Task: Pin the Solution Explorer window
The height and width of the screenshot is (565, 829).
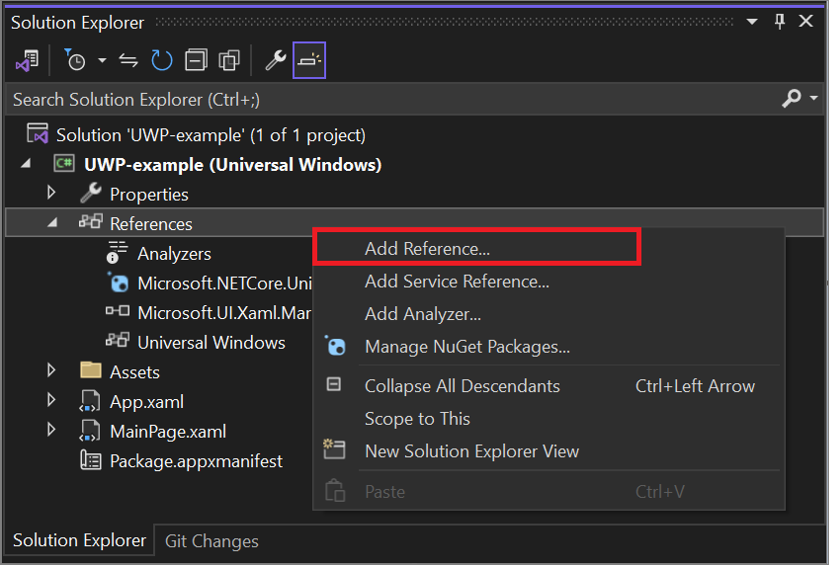Action: 780,21
